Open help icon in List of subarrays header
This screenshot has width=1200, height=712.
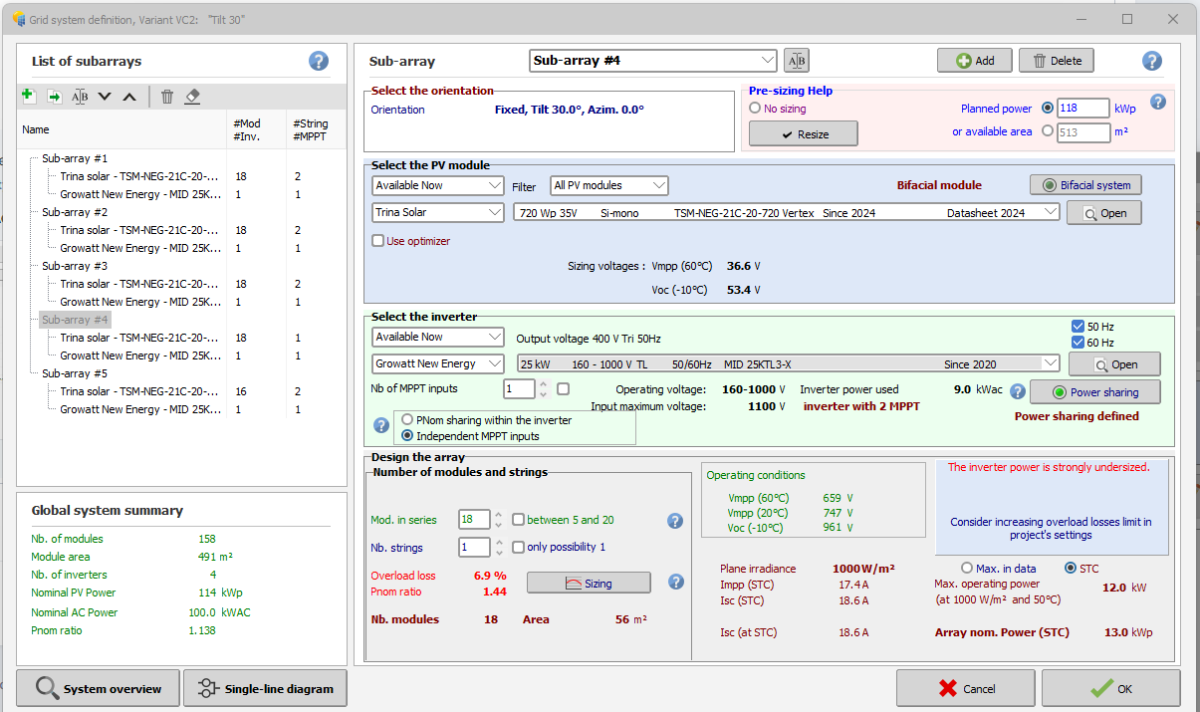pos(319,61)
